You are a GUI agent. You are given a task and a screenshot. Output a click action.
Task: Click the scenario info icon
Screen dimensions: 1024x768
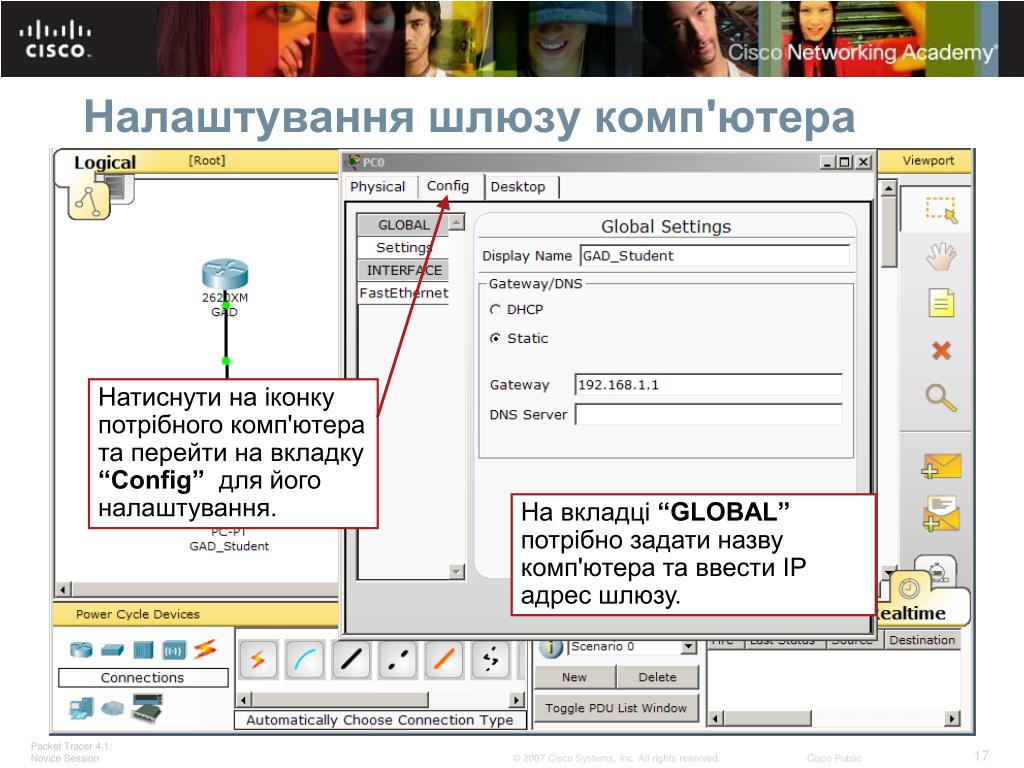pos(552,648)
